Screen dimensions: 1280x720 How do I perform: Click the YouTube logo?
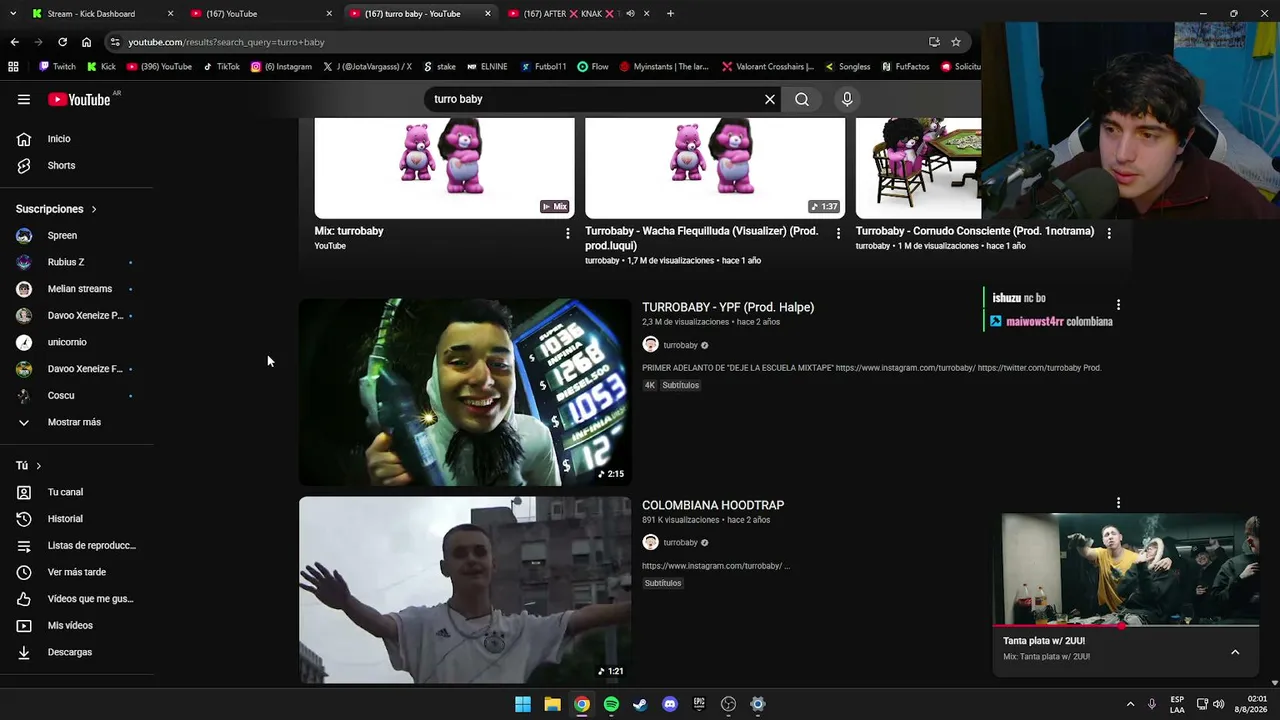(79, 99)
